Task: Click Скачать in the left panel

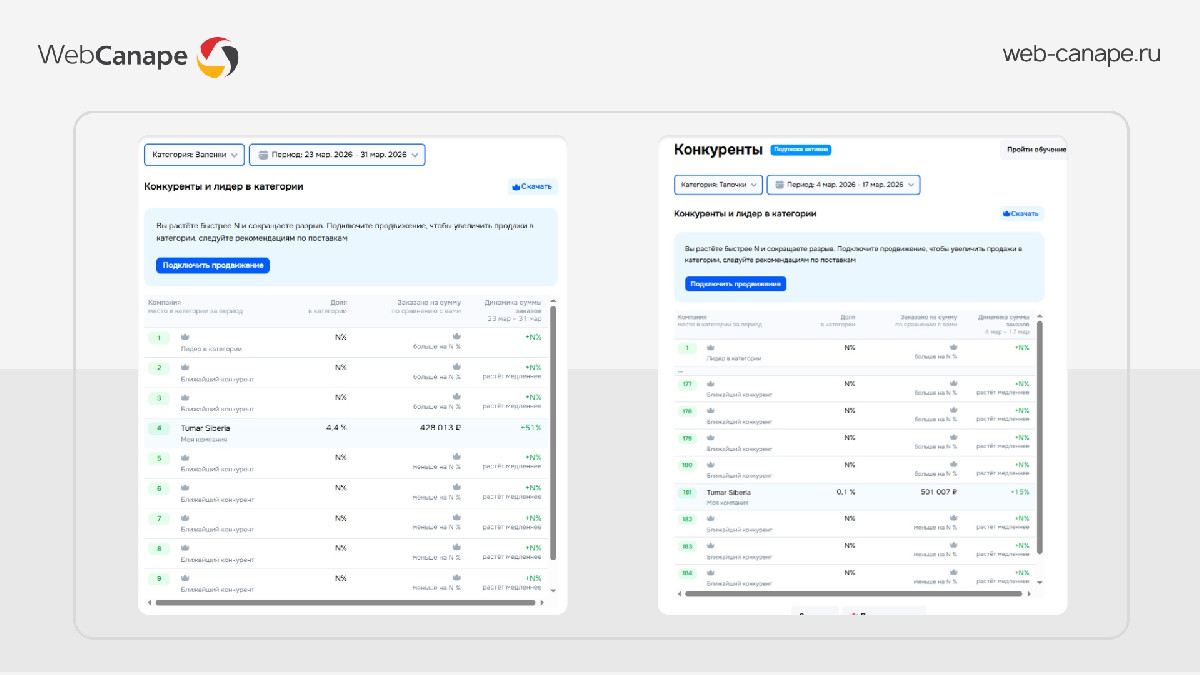Action: coord(533,186)
